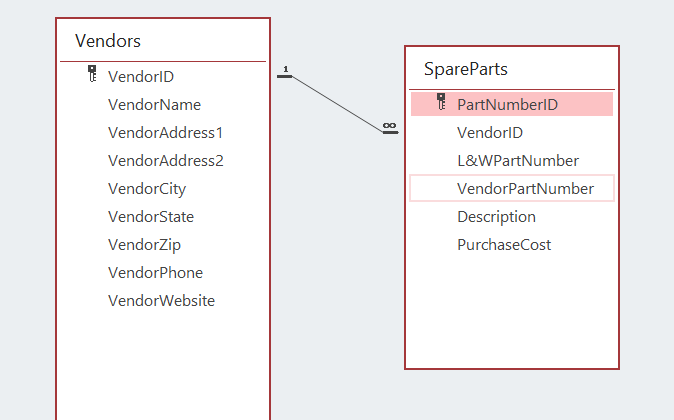Click the VendorZip field
Screen dimensions: 674x420
pos(144,244)
